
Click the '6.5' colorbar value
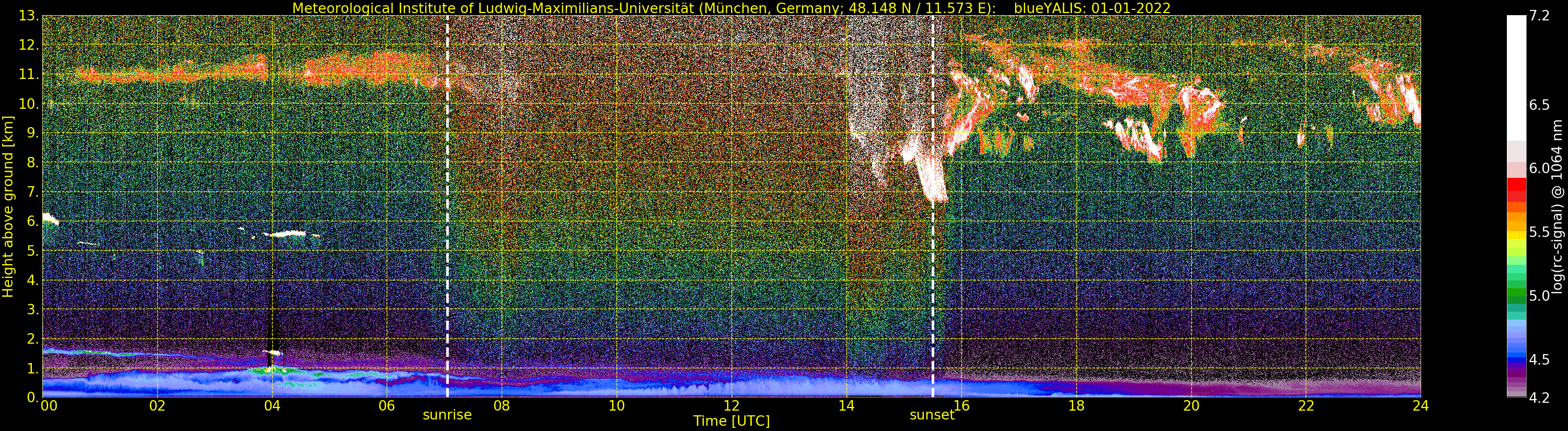(1539, 105)
